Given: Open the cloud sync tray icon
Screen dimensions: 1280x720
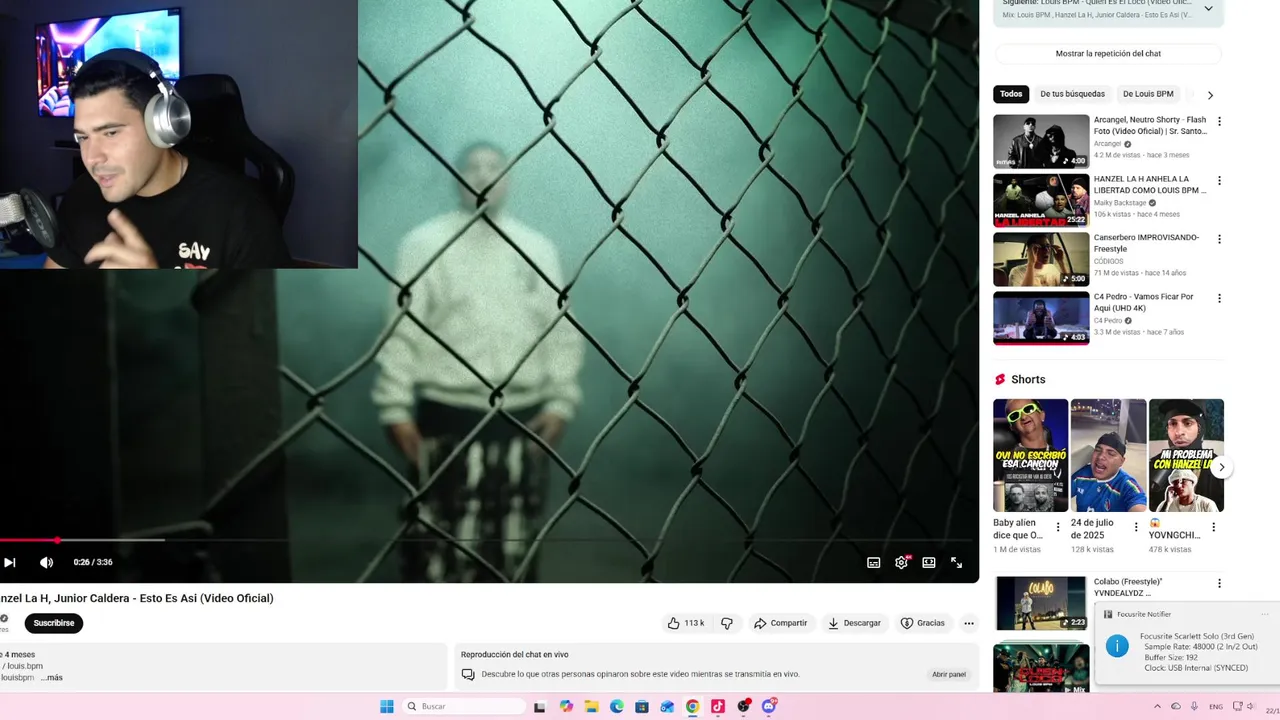Looking at the screenshot, I should pyautogui.click(x=1177, y=706).
